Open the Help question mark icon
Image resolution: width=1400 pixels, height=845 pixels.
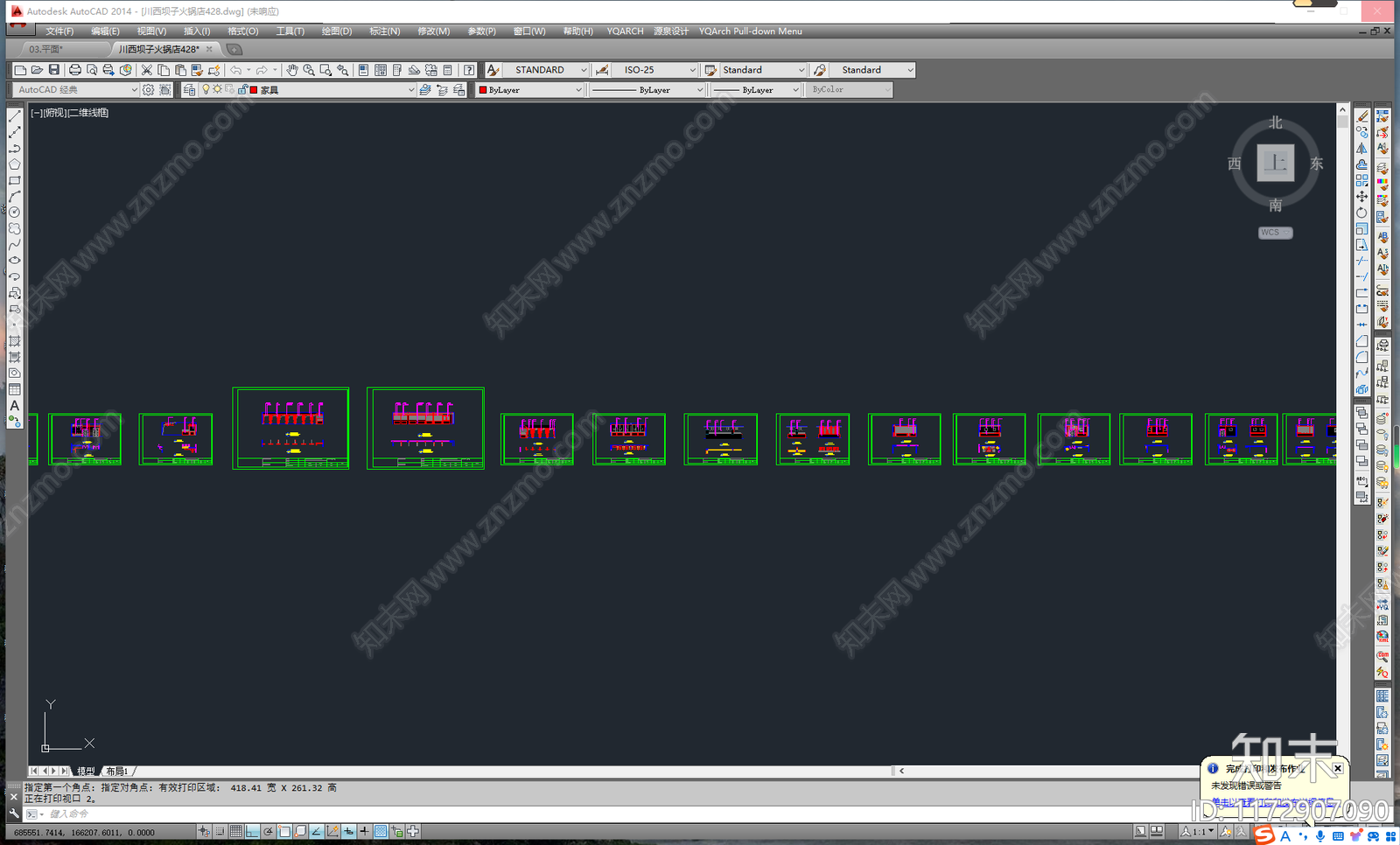click(x=470, y=70)
